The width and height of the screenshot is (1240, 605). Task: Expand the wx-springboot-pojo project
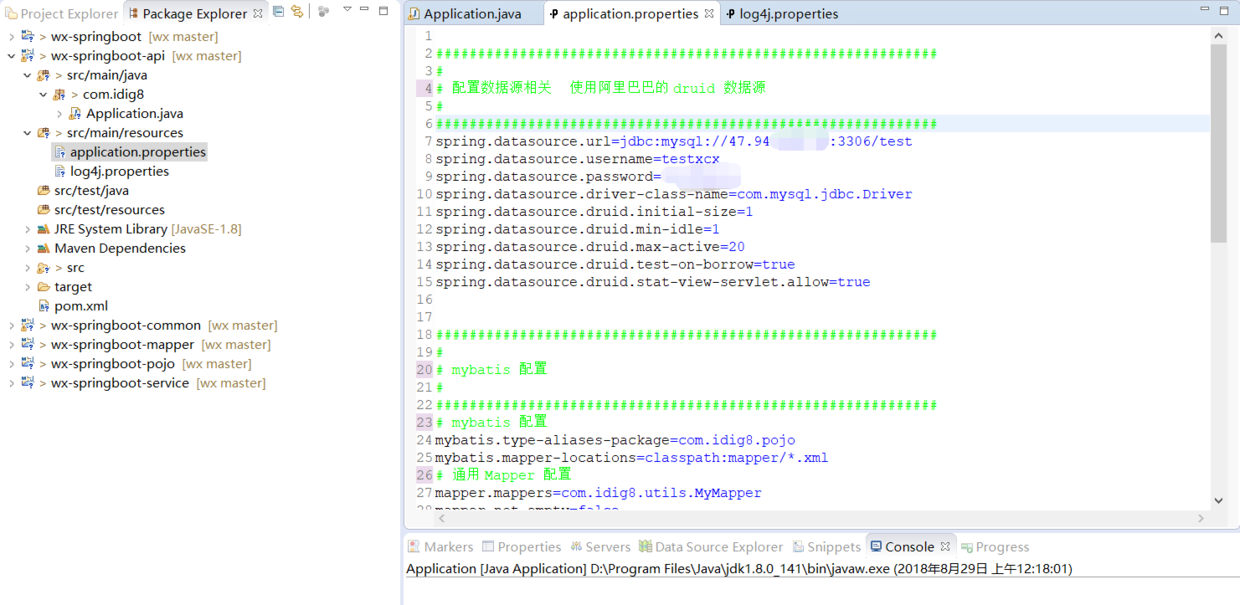click(11, 364)
